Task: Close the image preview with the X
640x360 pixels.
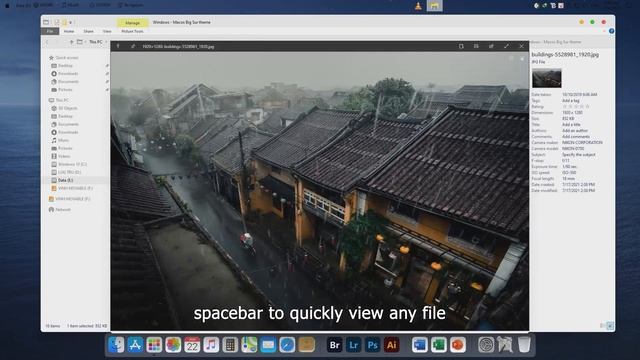Action: 521,46
